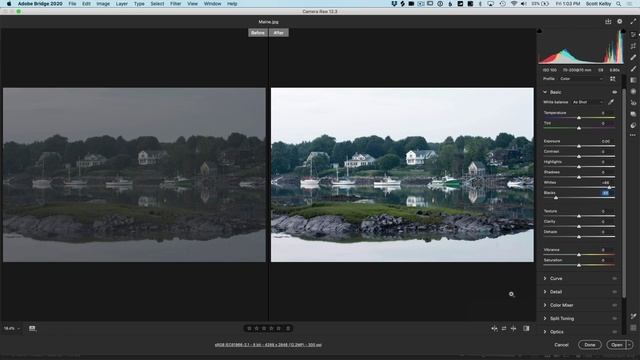
Task: Open the Profile dropdown
Action: tap(582, 79)
